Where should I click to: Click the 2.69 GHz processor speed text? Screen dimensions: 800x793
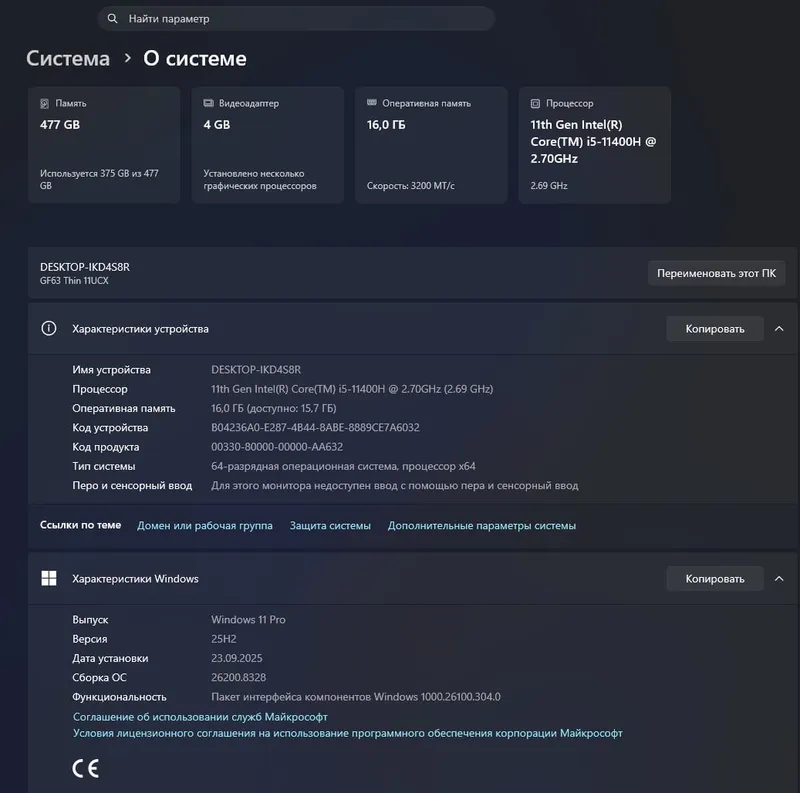point(548,186)
